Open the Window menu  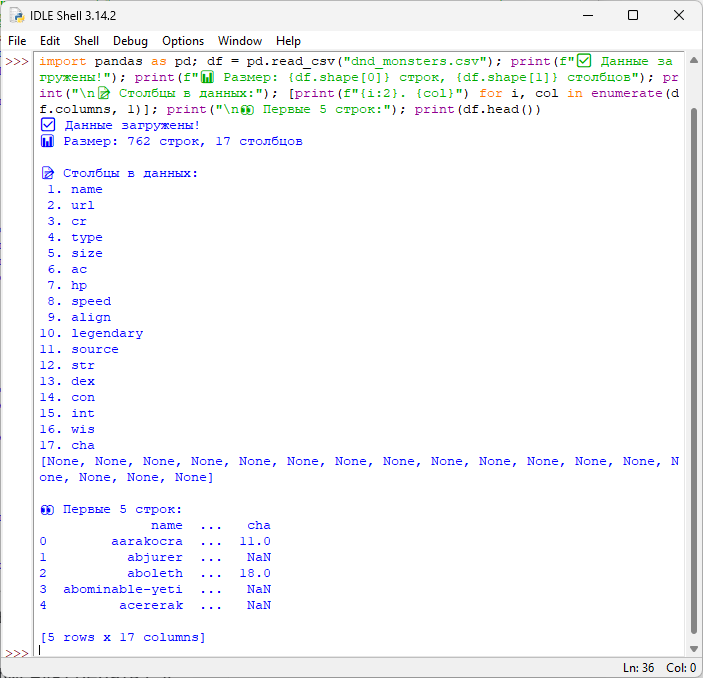(240, 41)
